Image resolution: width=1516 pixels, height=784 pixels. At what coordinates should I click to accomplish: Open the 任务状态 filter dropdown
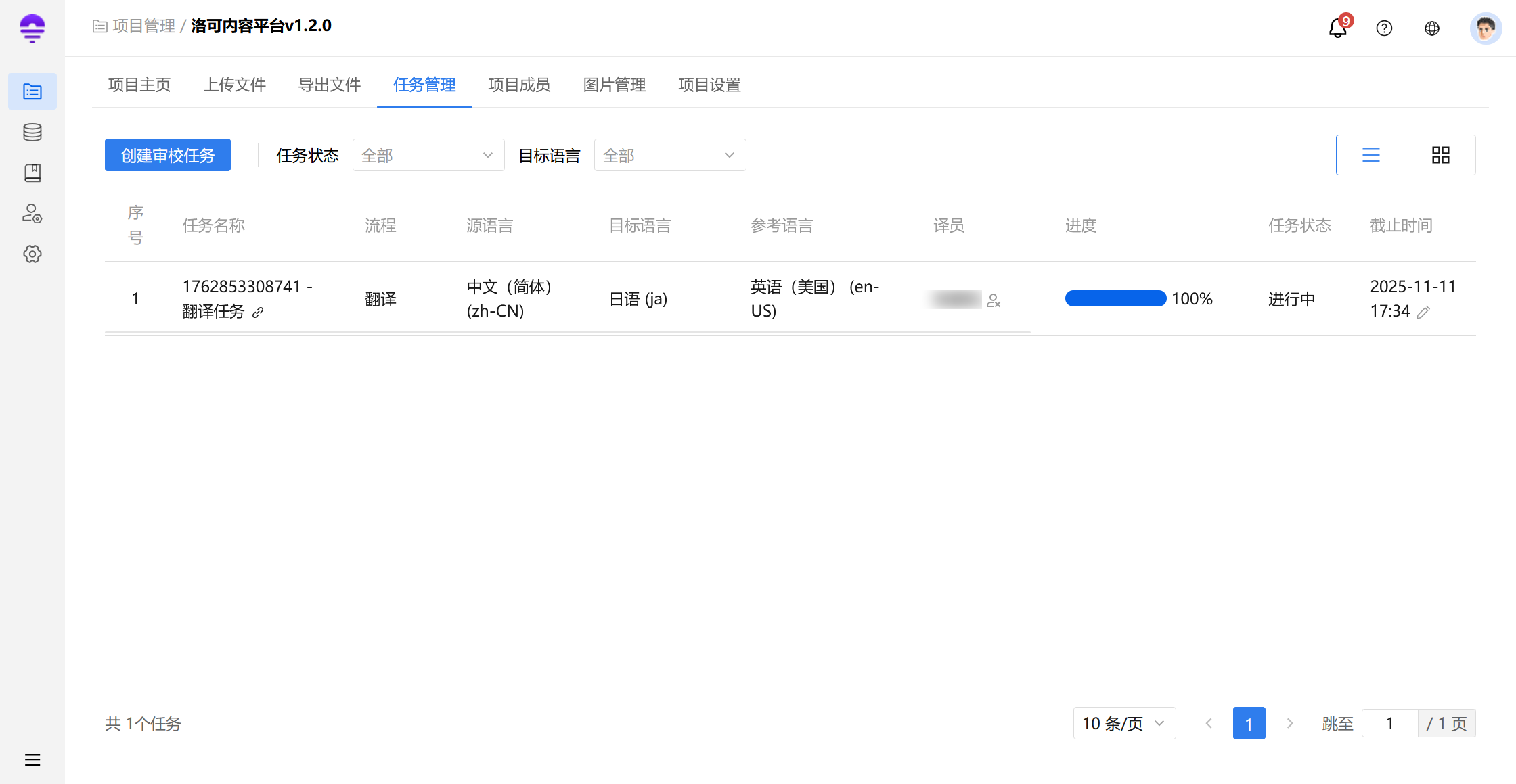(x=428, y=155)
